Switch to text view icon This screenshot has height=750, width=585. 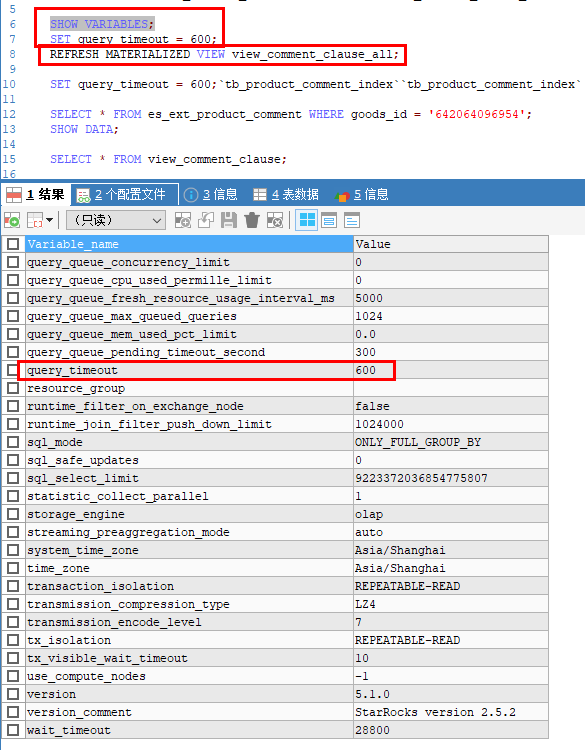352,221
